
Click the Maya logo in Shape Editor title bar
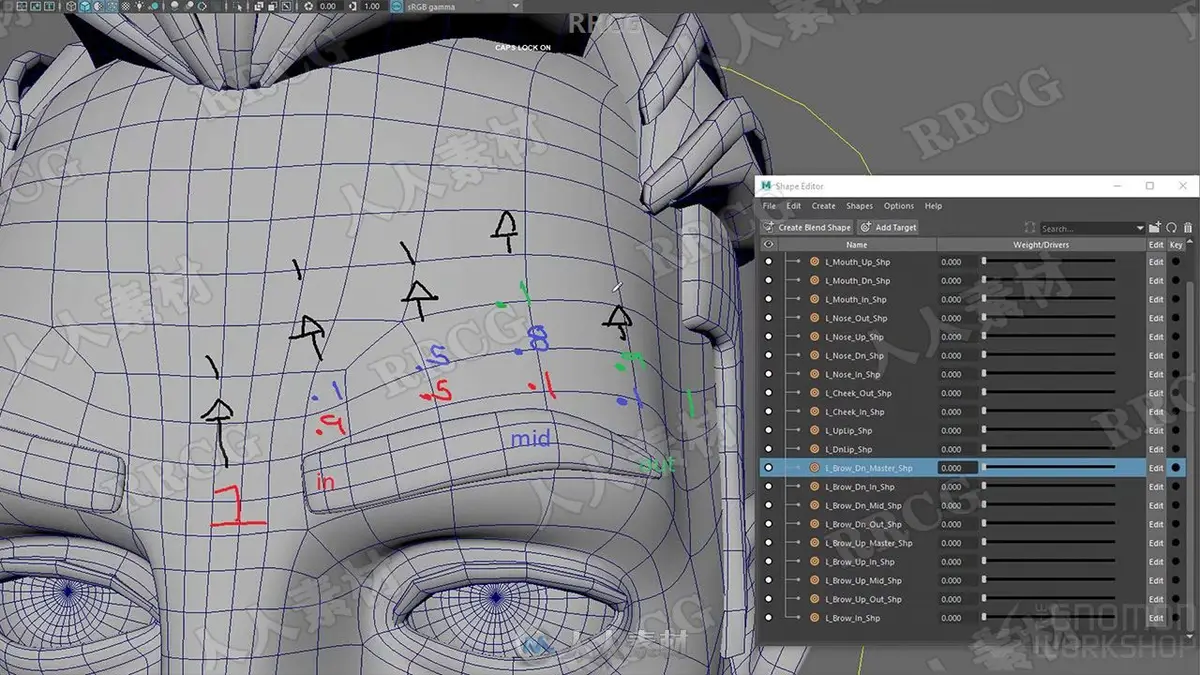pos(766,186)
